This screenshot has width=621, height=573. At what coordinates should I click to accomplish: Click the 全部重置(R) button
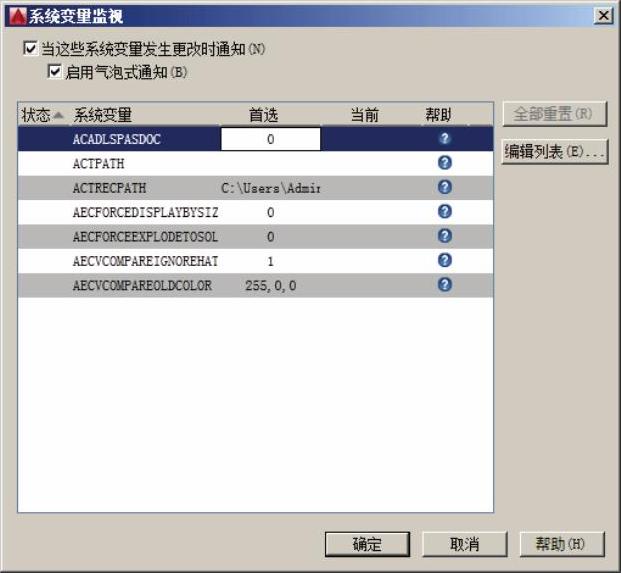pos(554,114)
